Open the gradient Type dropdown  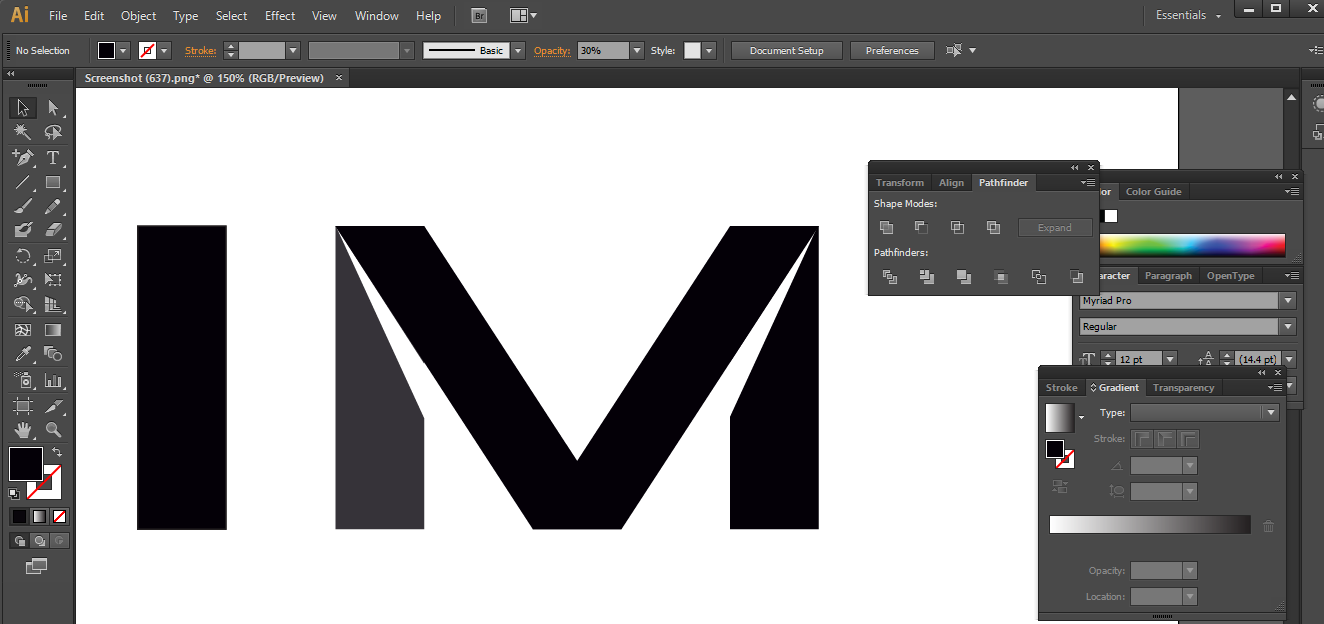click(1270, 411)
